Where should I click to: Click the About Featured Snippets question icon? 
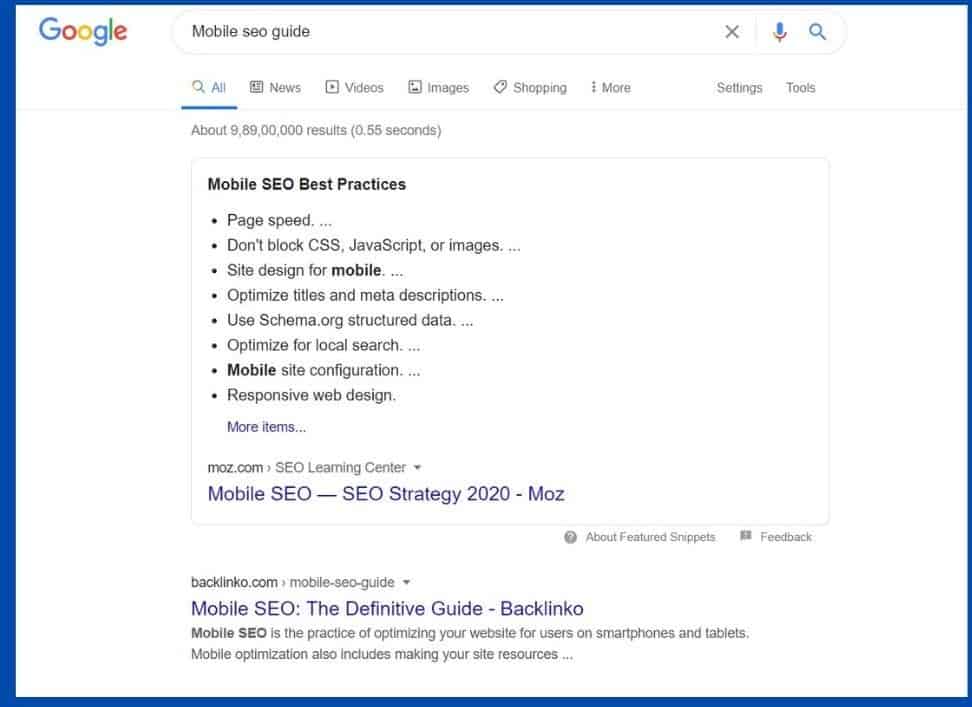pos(570,537)
